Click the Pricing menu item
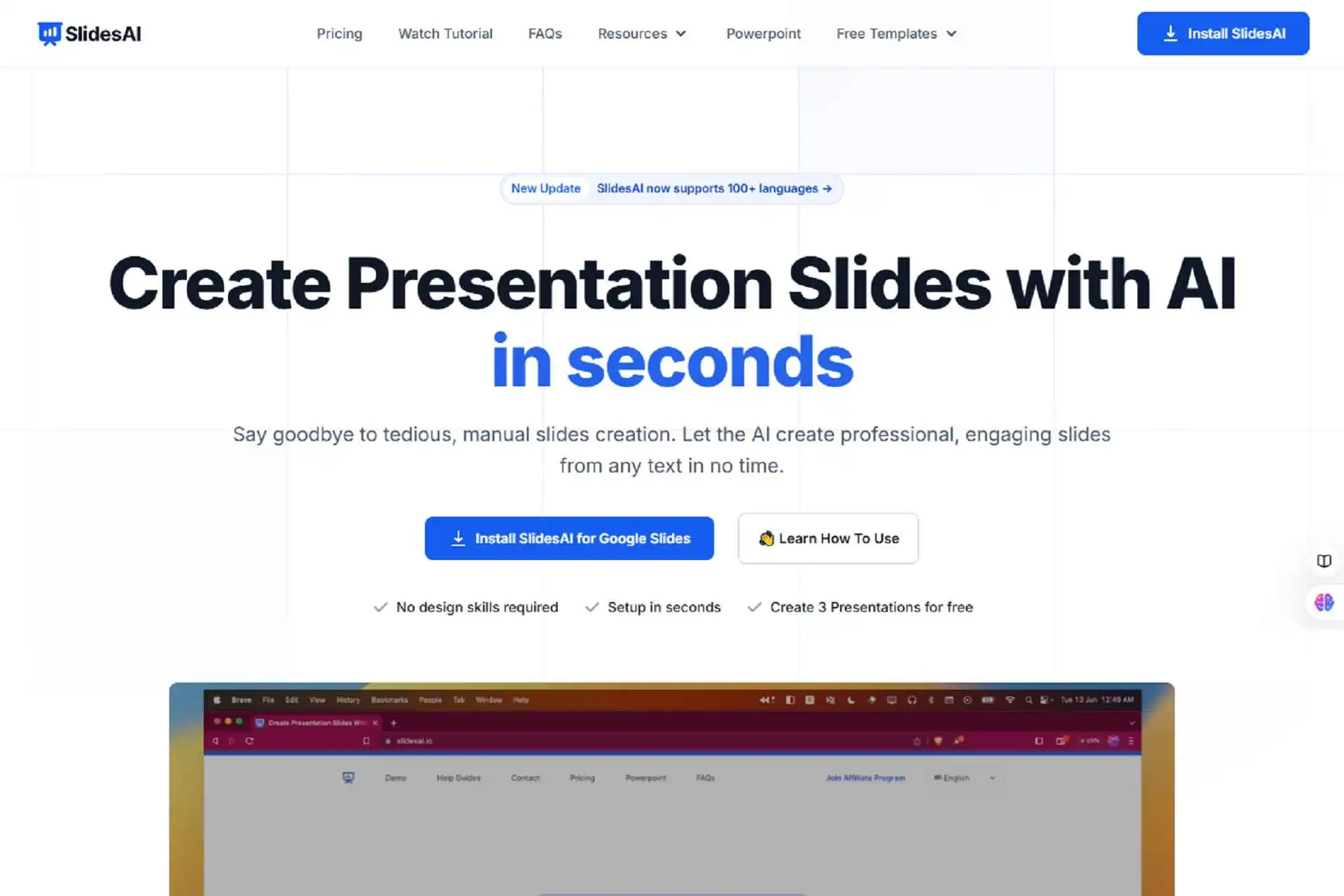This screenshot has height=896, width=1344. pyautogui.click(x=339, y=33)
